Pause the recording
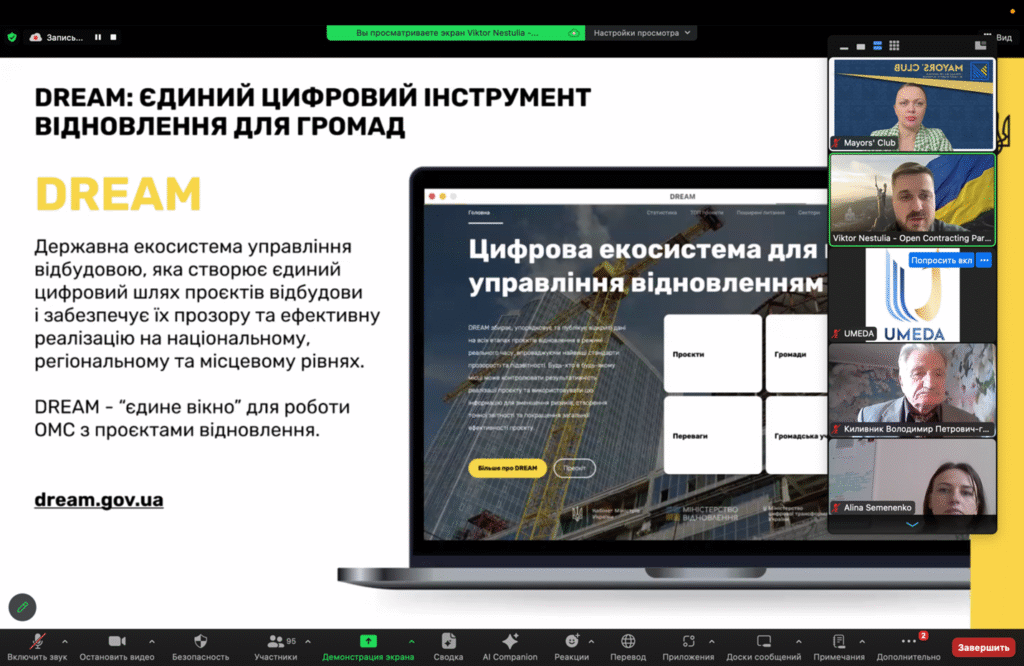Viewport: 1024px width, 666px height. (98, 37)
